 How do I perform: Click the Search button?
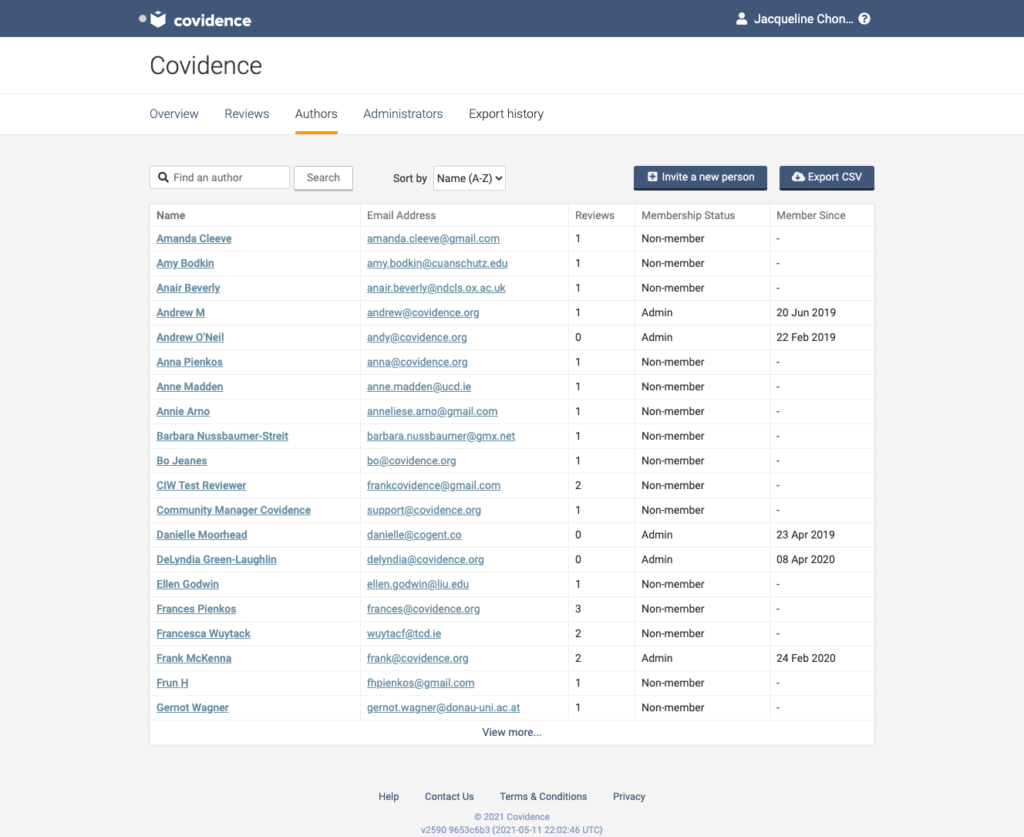323,178
